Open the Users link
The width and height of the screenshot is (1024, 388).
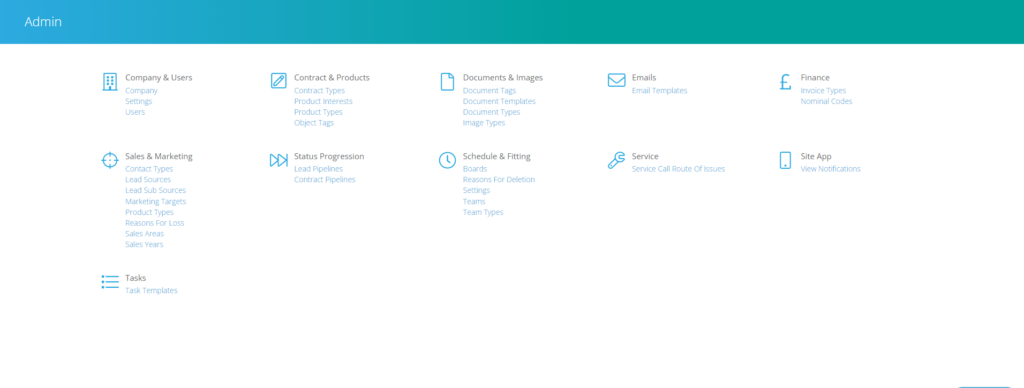pos(135,112)
